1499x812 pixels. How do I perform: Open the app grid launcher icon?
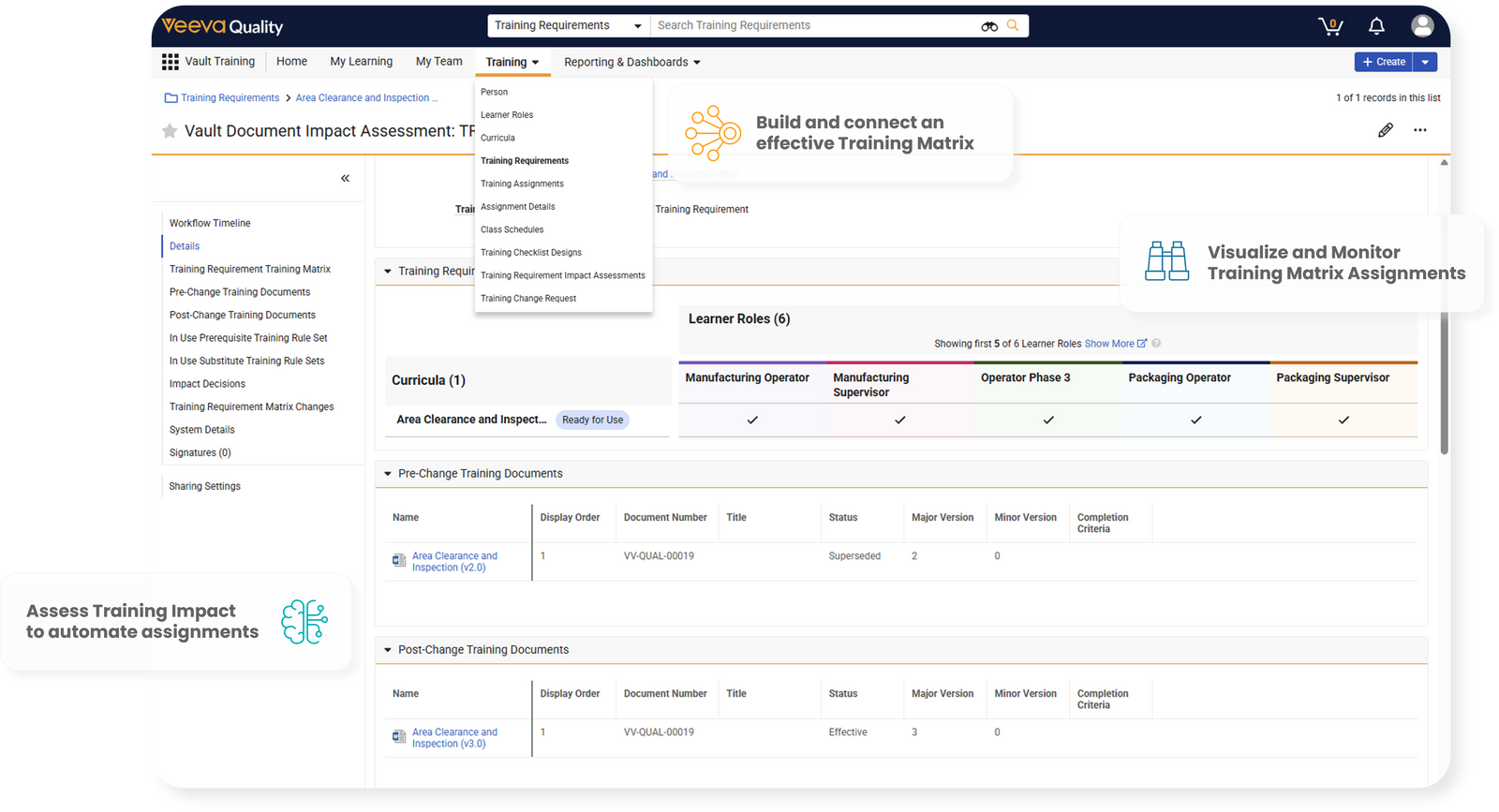tap(170, 62)
